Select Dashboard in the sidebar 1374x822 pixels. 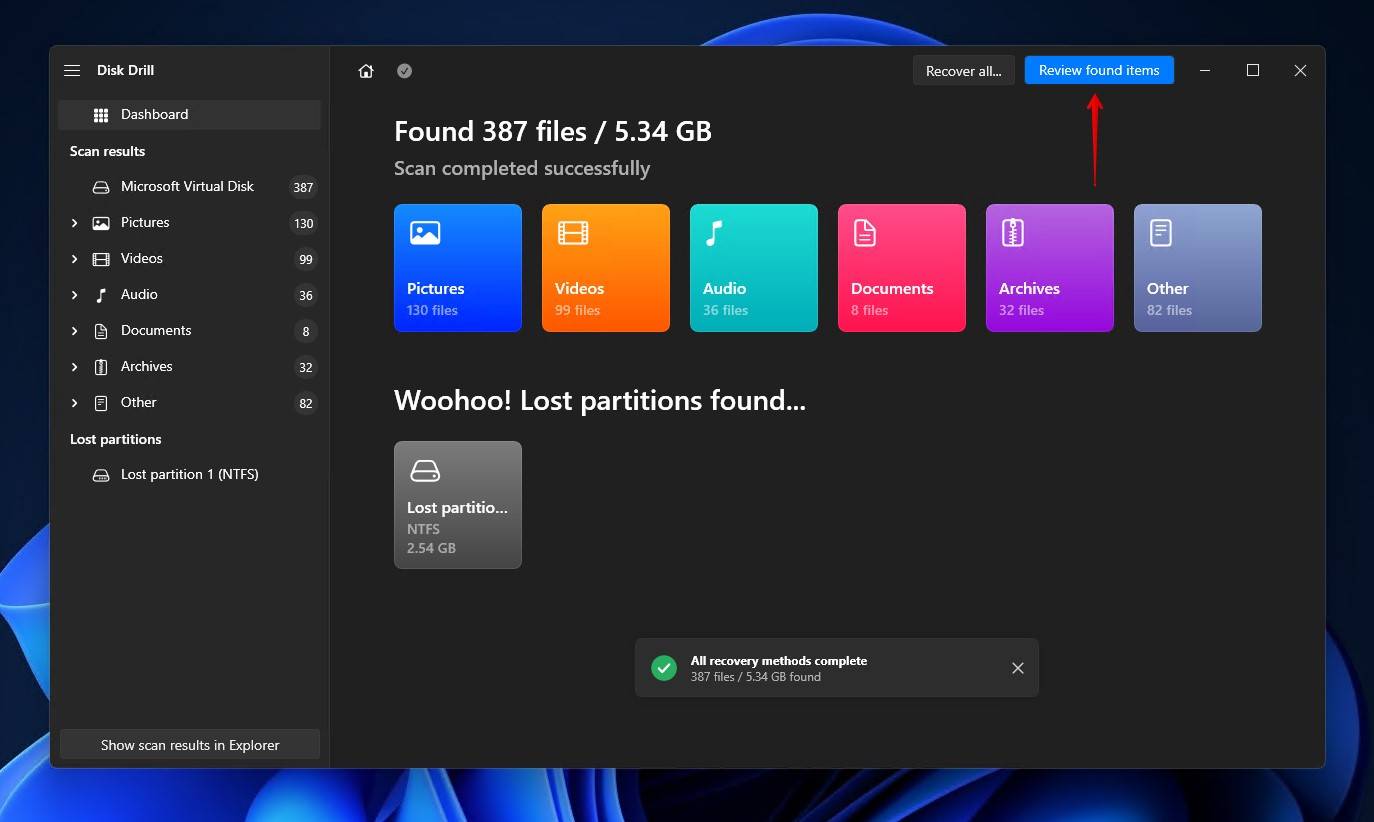pyautogui.click(x=189, y=115)
